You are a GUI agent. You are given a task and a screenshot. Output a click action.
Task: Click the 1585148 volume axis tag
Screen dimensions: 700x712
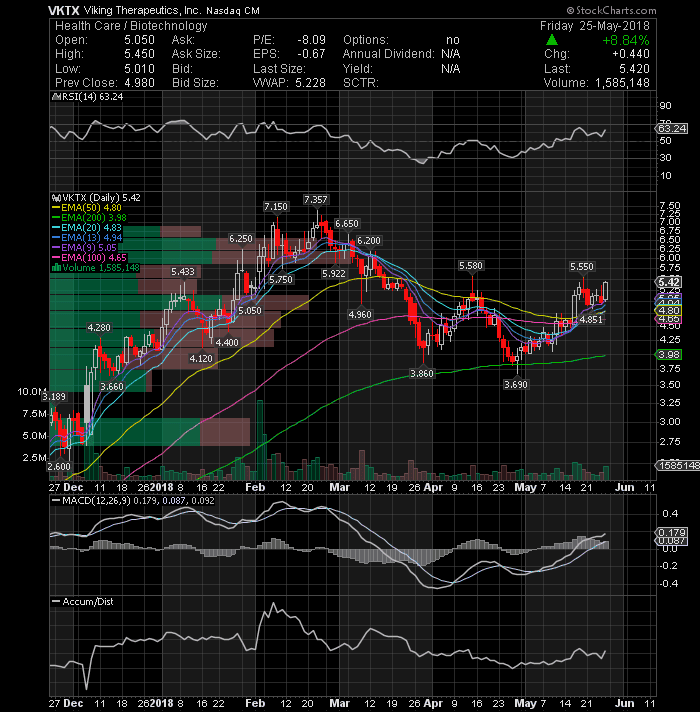(x=678, y=465)
